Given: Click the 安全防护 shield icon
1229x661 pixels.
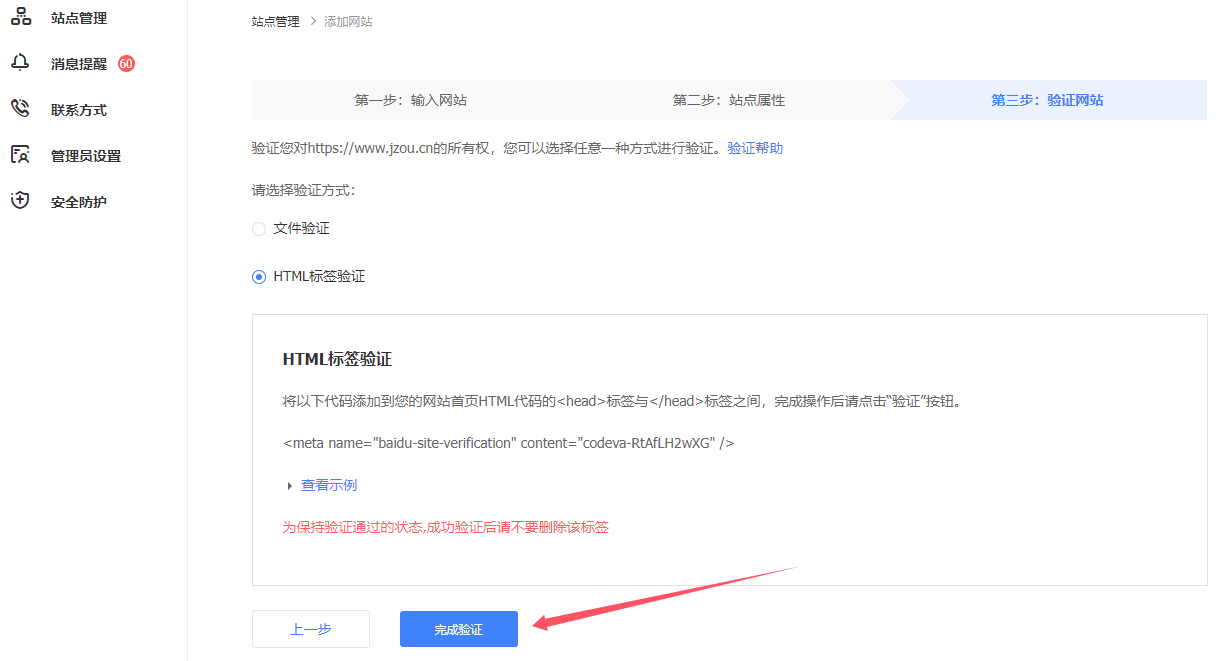Looking at the screenshot, I should pyautogui.click(x=20, y=201).
